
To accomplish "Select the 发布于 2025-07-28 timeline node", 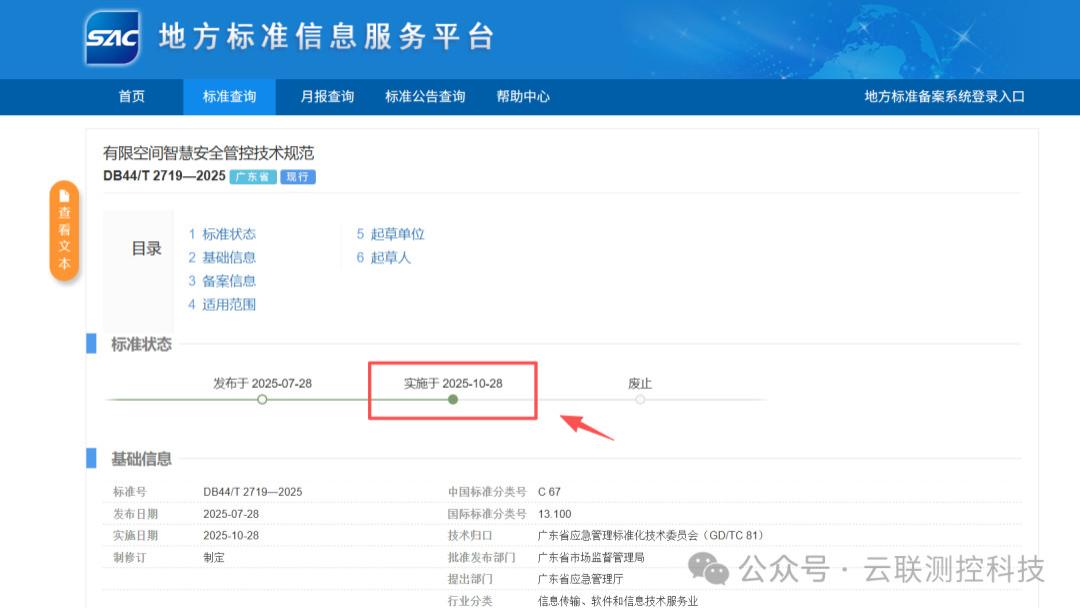I will 262,399.
